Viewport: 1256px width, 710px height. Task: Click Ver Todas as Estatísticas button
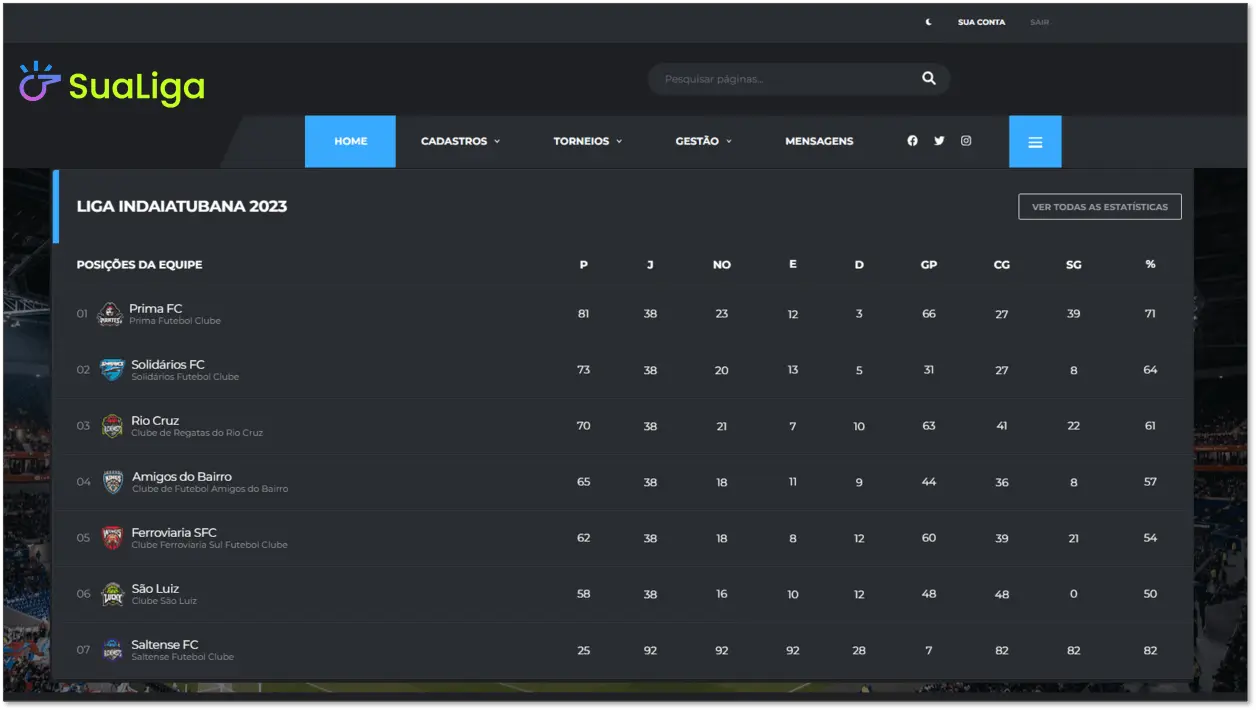pyautogui.click(x=1099, y=207)
